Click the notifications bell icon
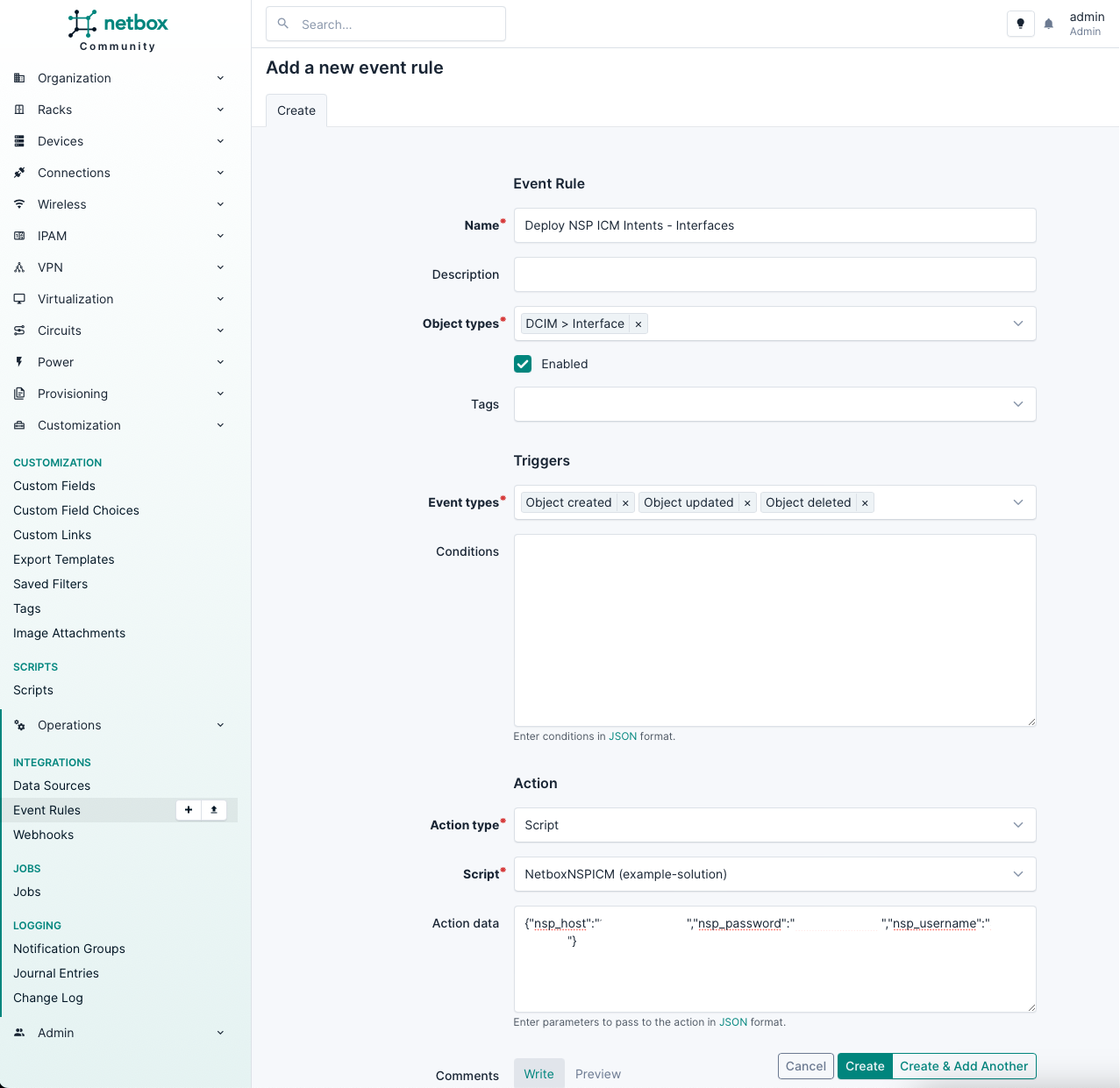This screenshot has width=1120, height=1088. (x=1048, y=25)
